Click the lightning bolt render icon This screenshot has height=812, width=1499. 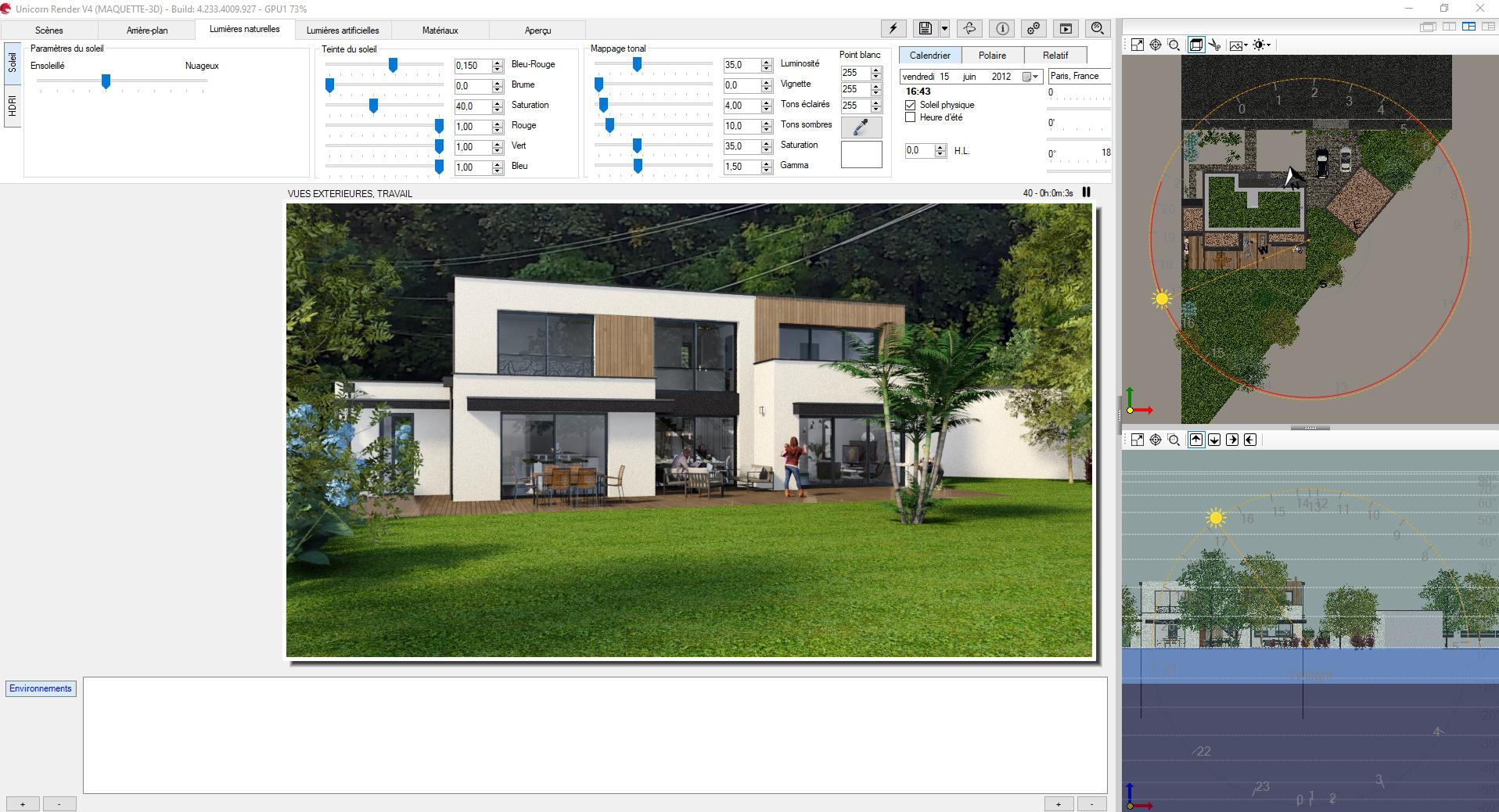[x=893, y=29]
